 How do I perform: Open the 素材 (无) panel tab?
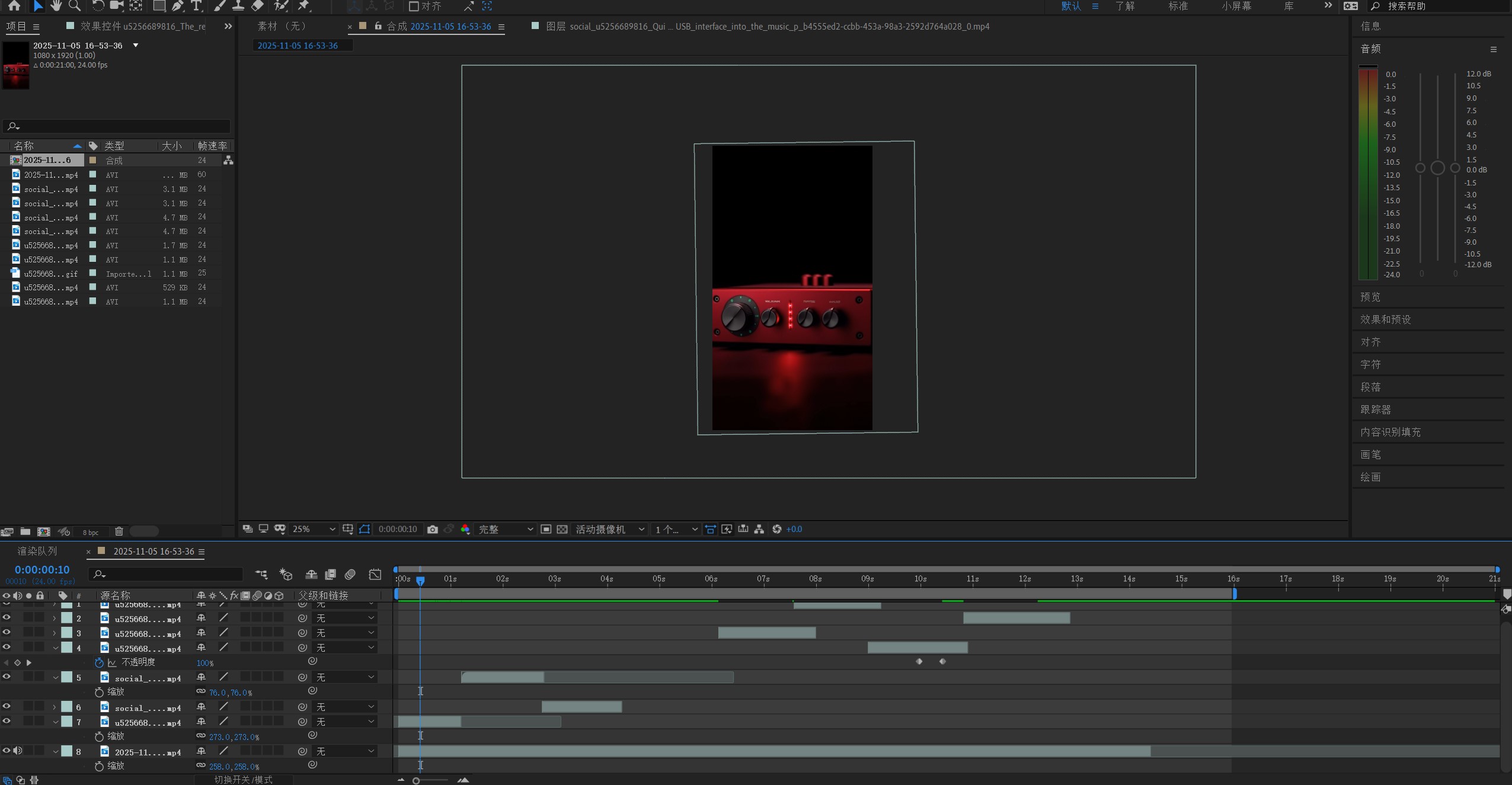click(x=282, y=26)
